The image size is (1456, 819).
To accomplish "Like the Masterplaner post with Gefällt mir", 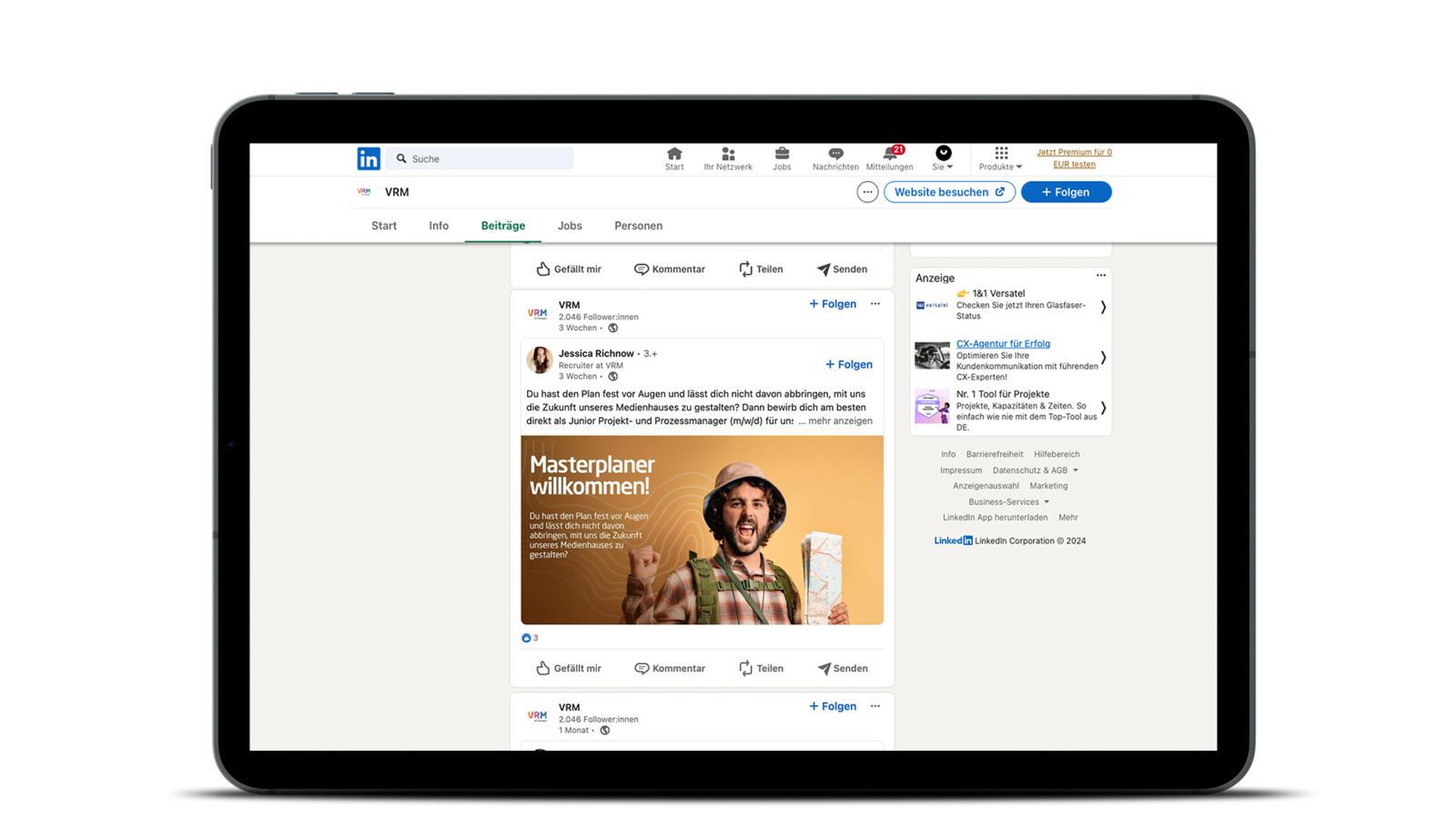I will click(x=569, y=668).
